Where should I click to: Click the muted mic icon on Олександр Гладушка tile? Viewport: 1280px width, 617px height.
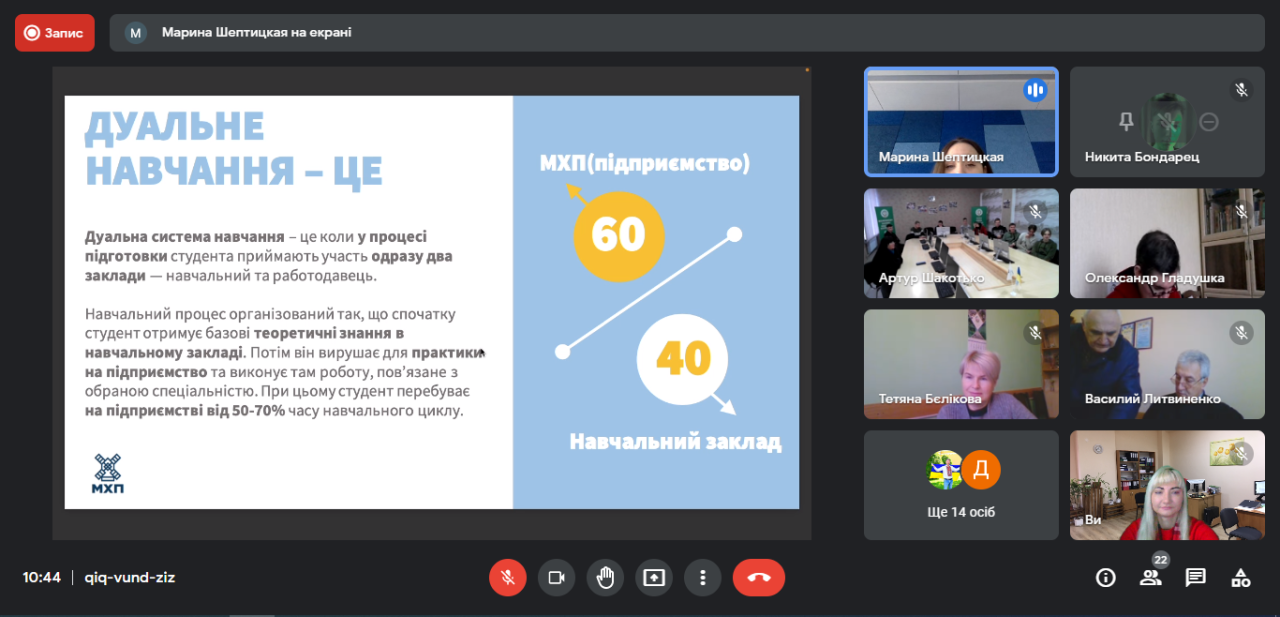(x=1241, y=211)
